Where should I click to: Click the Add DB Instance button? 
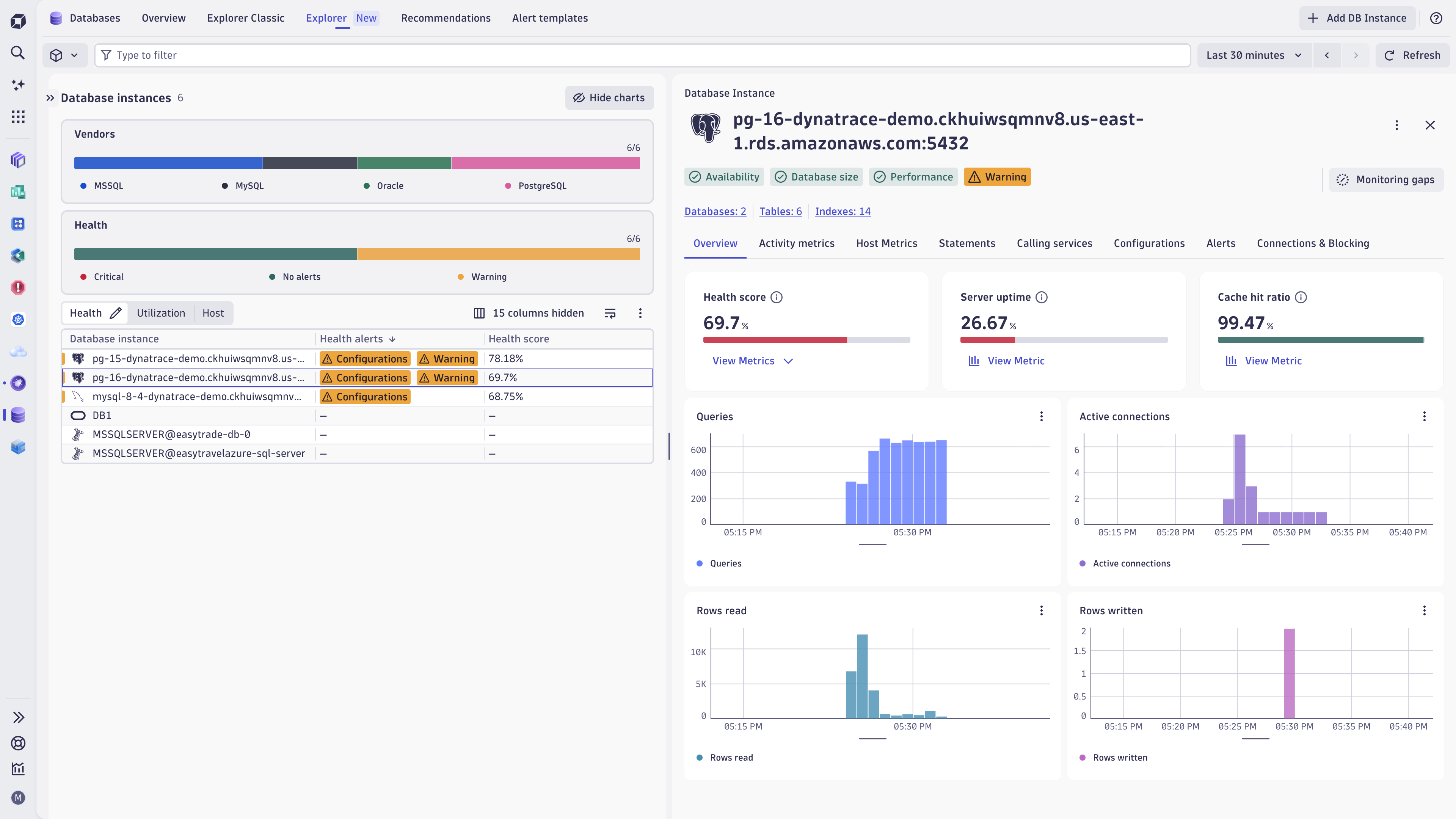[x=1357, y=18]
